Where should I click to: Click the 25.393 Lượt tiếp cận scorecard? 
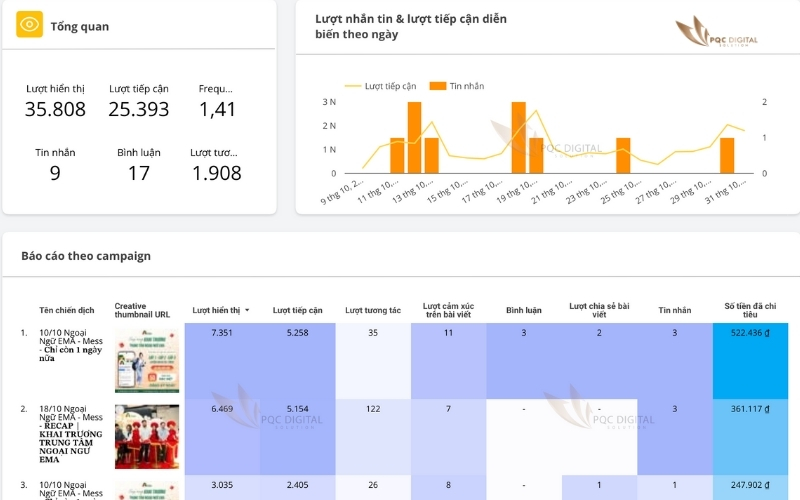point(139,102)
